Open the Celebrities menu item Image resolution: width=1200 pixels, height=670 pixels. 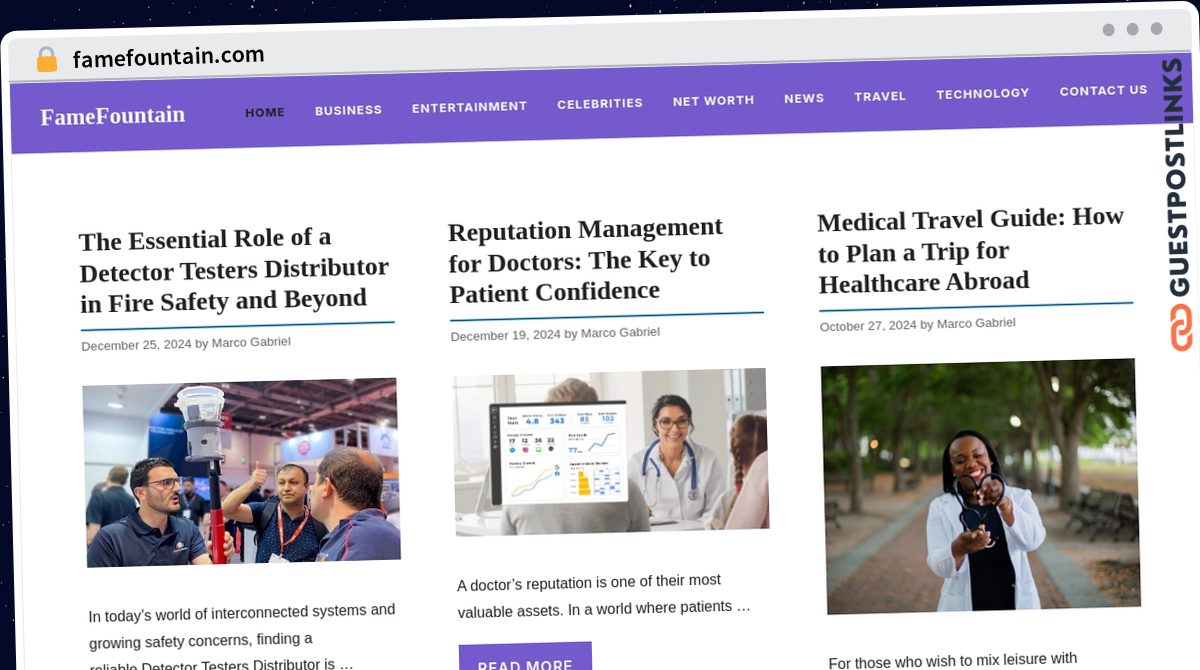coord(600,103)
